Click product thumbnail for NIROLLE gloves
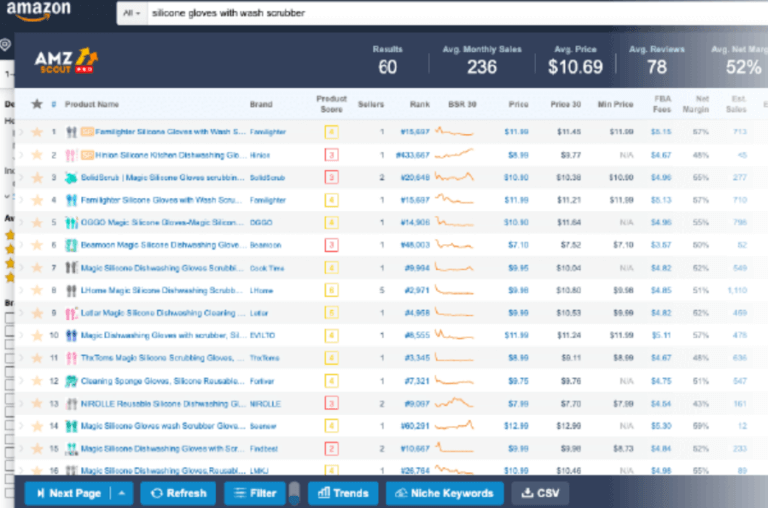The width and height of the screenshot is (768, 508). click(71, 403)
